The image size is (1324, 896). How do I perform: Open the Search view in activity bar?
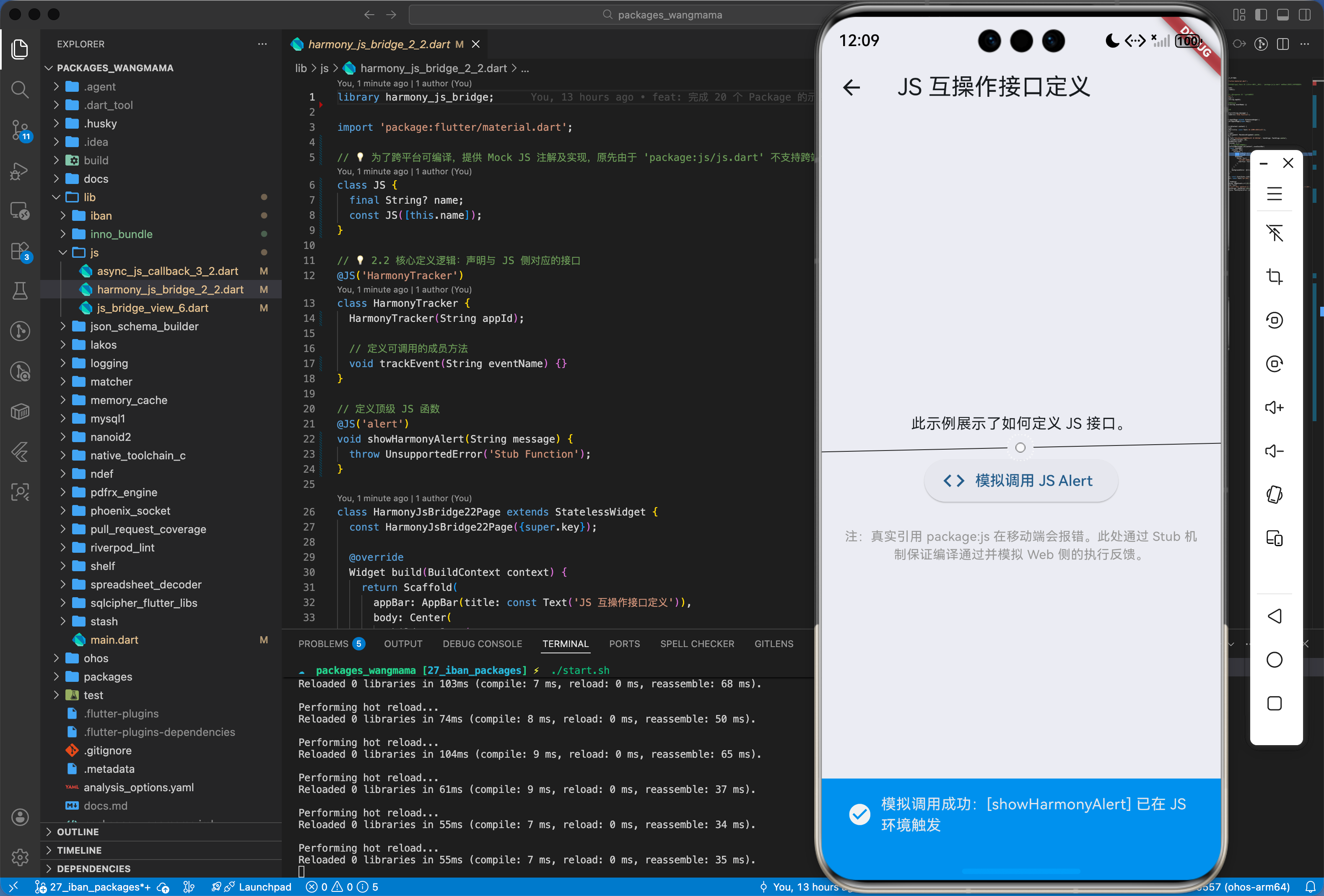pos(20,89)
